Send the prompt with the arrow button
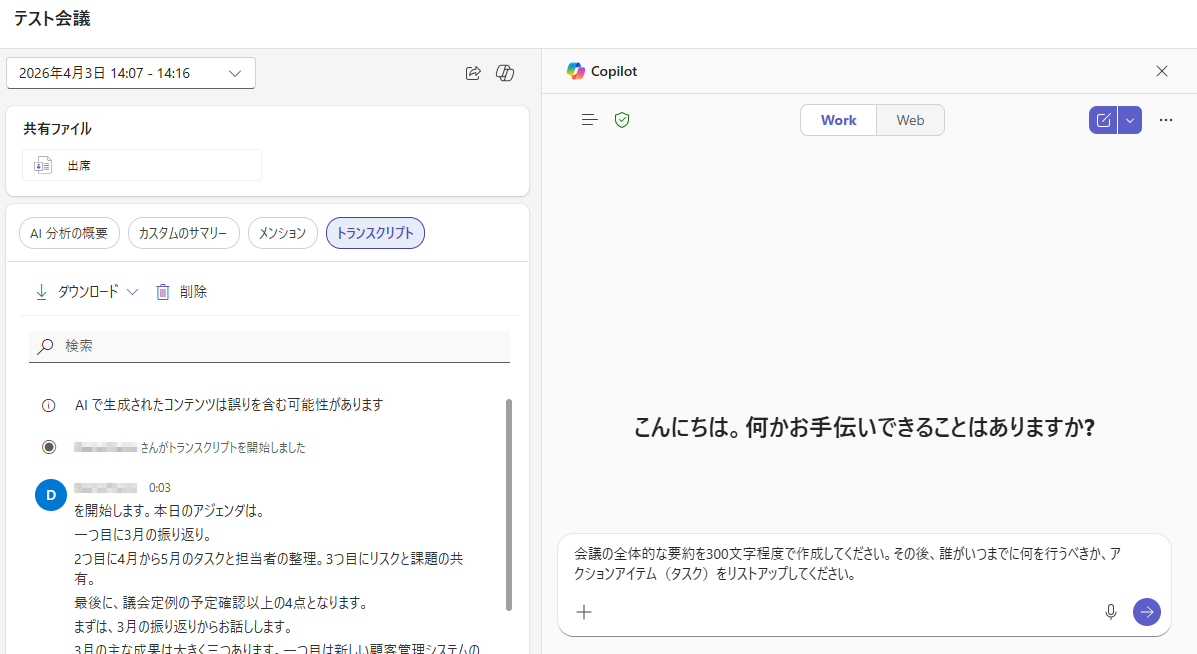 1146,612
